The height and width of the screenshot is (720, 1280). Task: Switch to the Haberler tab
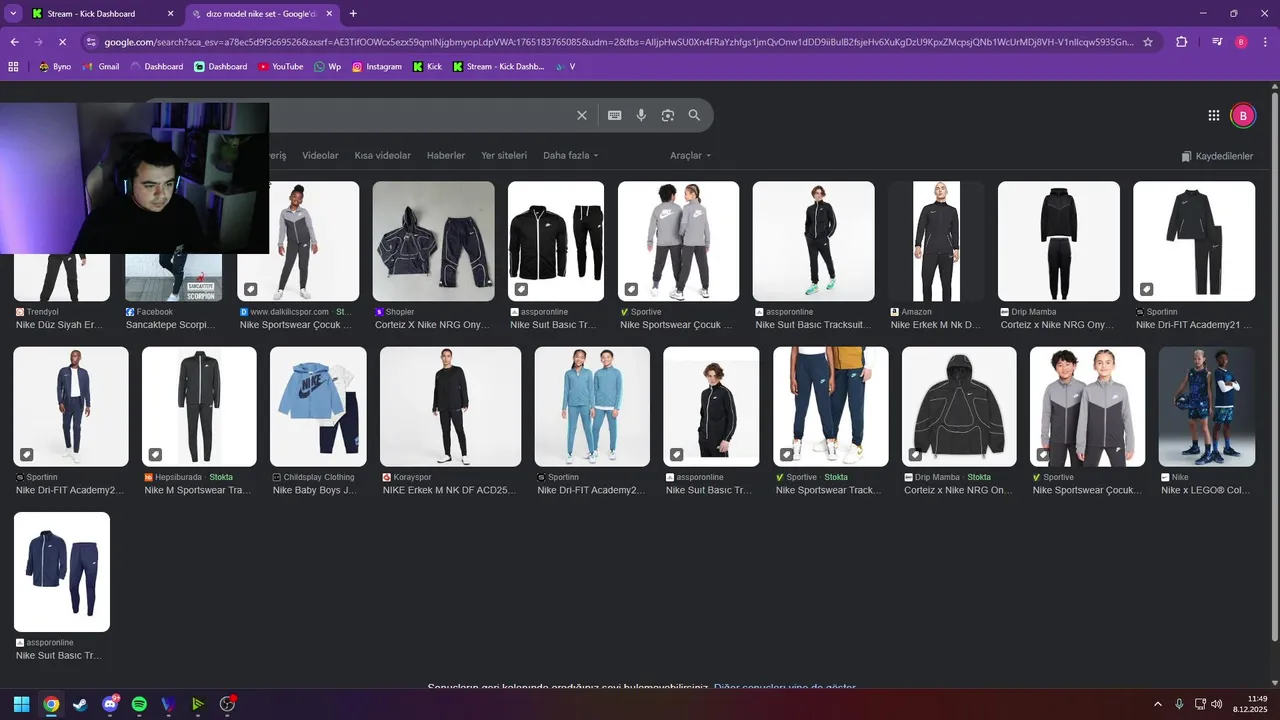[x=446, y=155]
